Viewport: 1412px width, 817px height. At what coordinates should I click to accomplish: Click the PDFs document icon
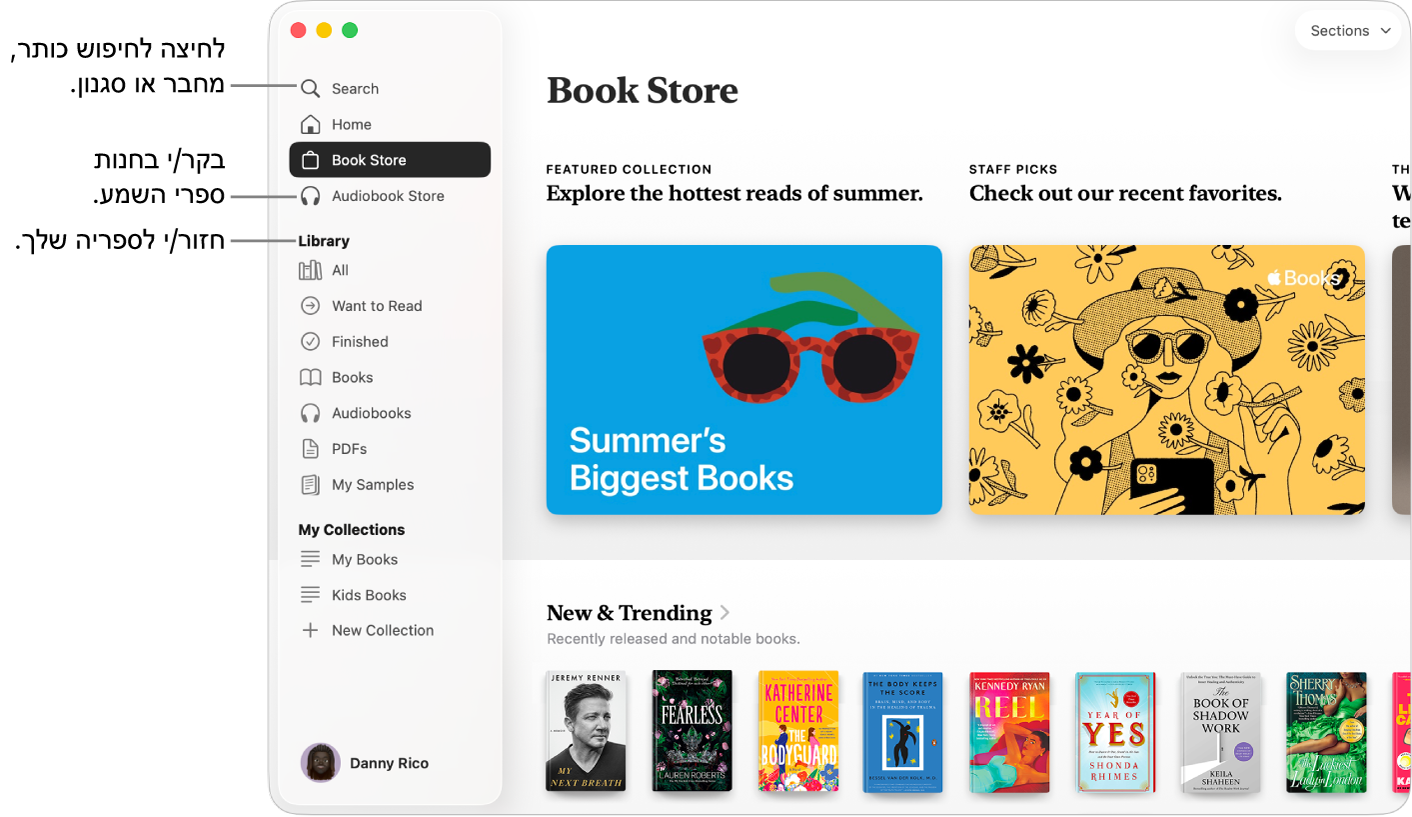click(311, 449)
